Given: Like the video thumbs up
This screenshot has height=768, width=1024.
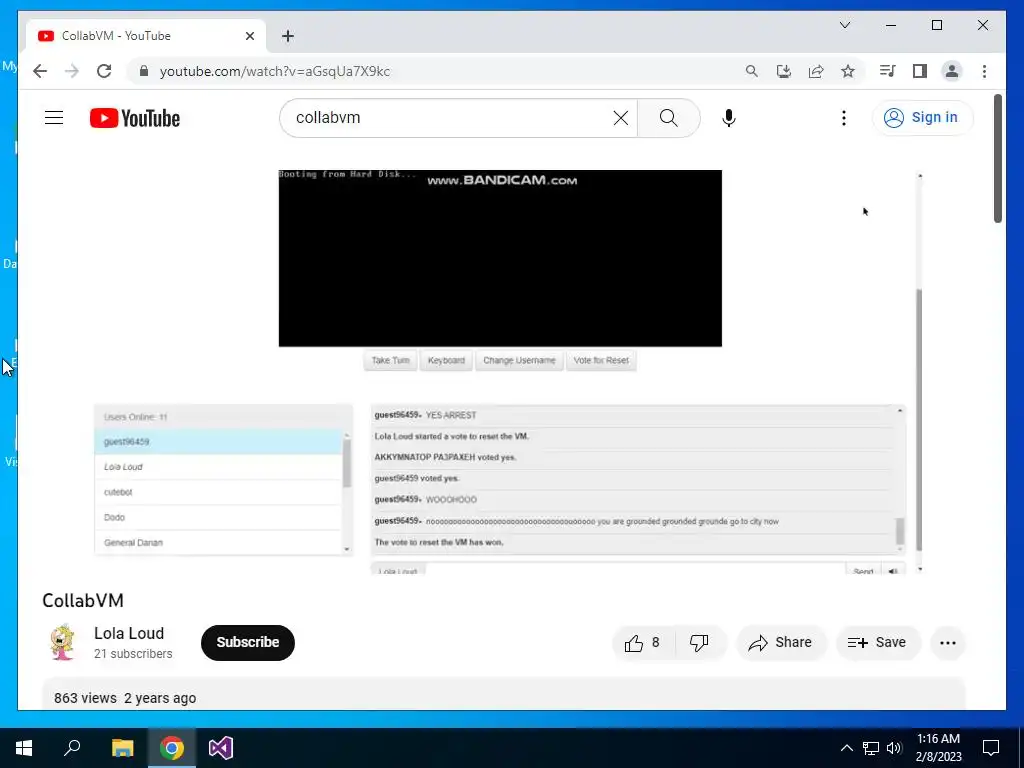Looking at the screenshot, I should point(643,643).
